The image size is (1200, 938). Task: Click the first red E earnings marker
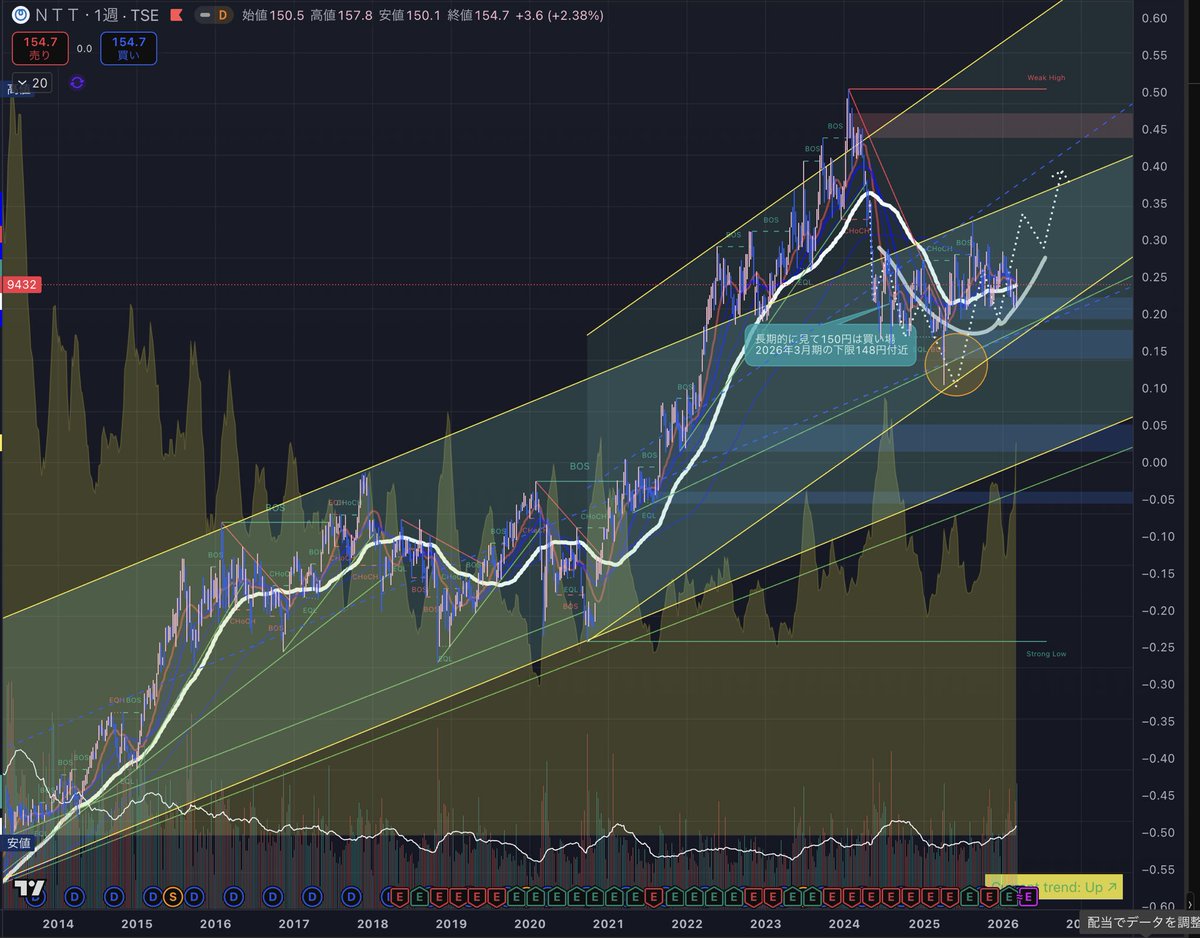399,895
